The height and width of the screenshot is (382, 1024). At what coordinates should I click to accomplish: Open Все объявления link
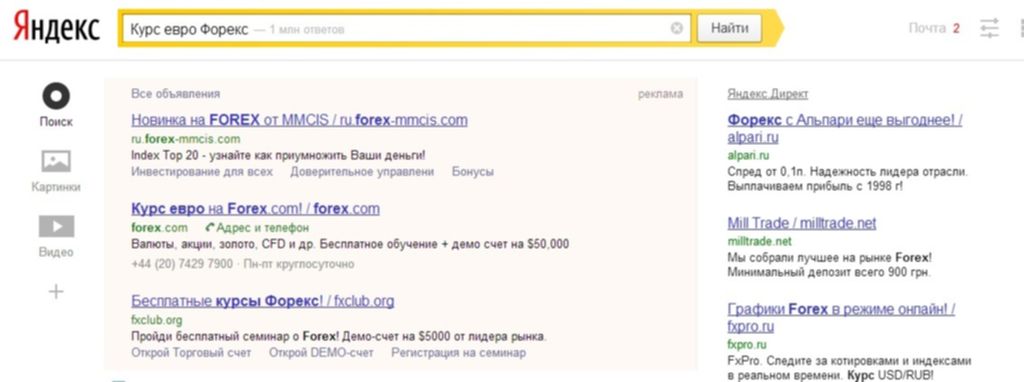pyautogui.click(x=176, y=94)
